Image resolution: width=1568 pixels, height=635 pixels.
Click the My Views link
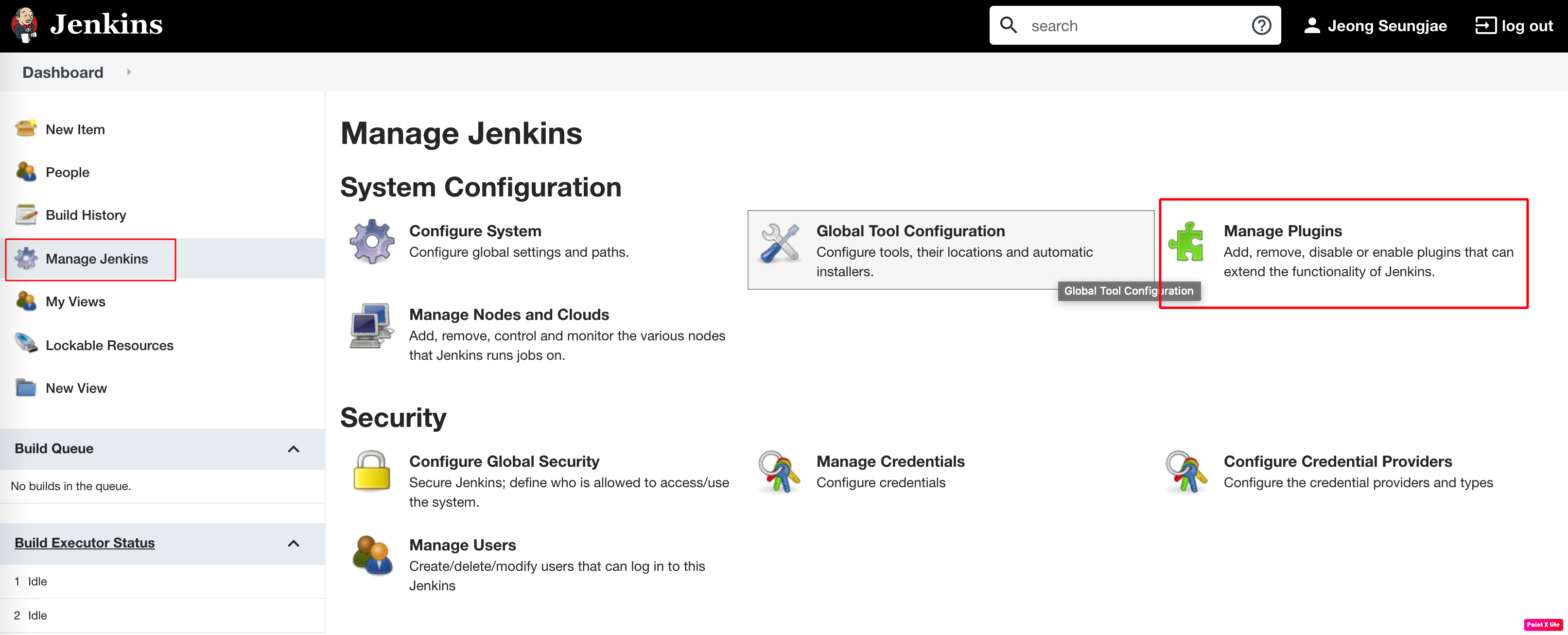point(76,301)
